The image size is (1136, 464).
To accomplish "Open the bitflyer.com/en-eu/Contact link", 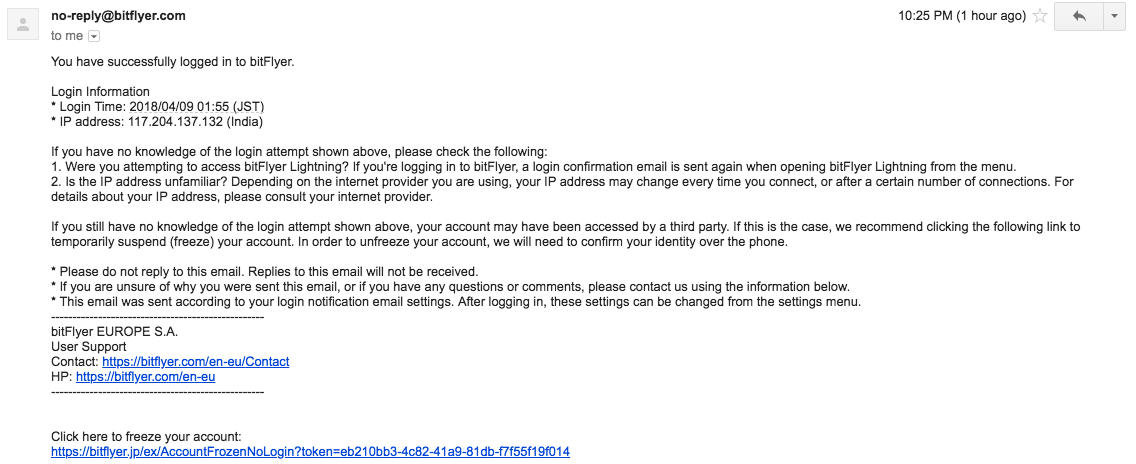I will (196, 361).
